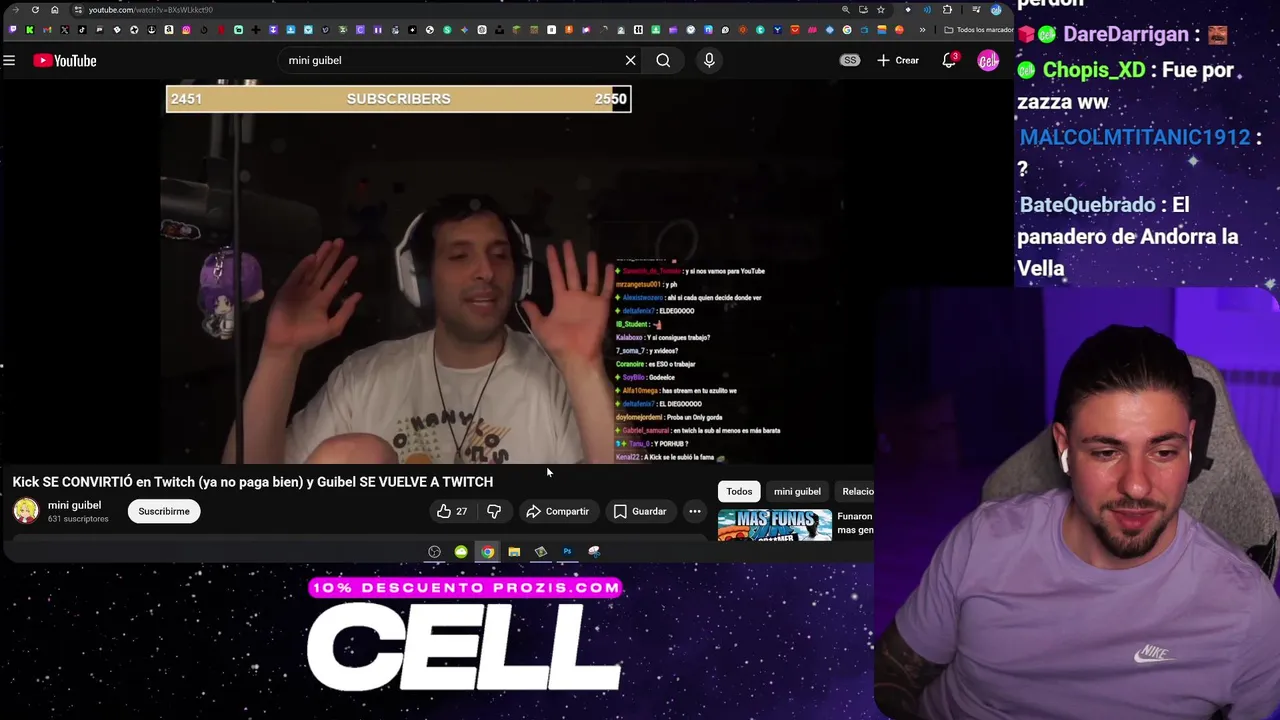1280x720 pixels.
Task: Share video using Compartir button
Action: tap(558, 511)
